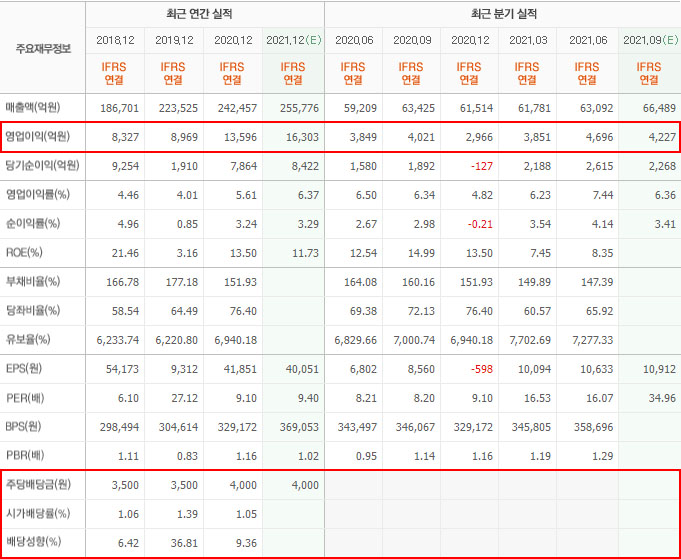The height and width of the screenshot is (559, 681).
Task: Click the 유보율(%) row label
Action: click(28, 340)
